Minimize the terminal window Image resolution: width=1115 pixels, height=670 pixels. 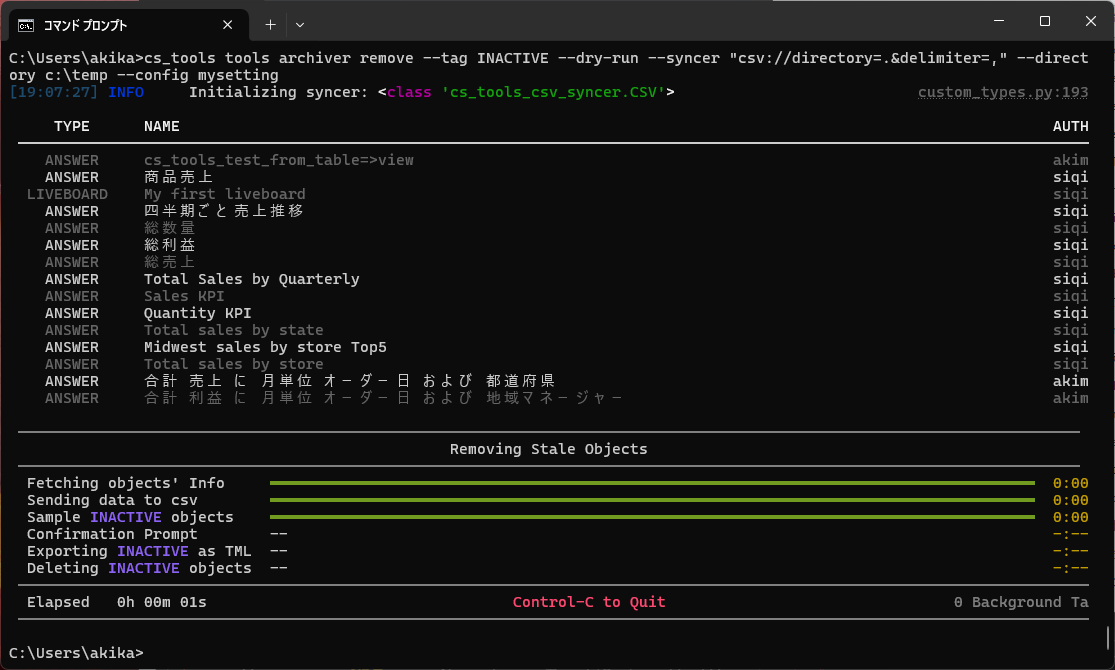[998, 22]
